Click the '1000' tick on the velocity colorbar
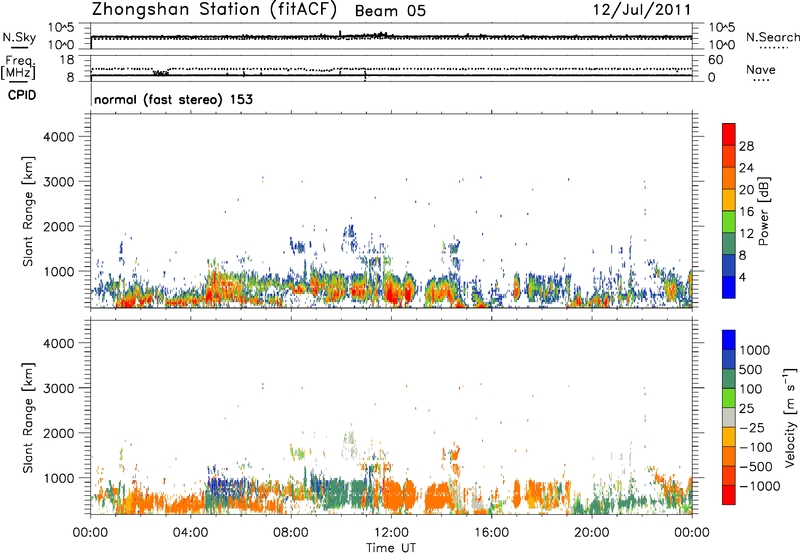Viewport: 800px width, 554px height. tap(755, 350)
